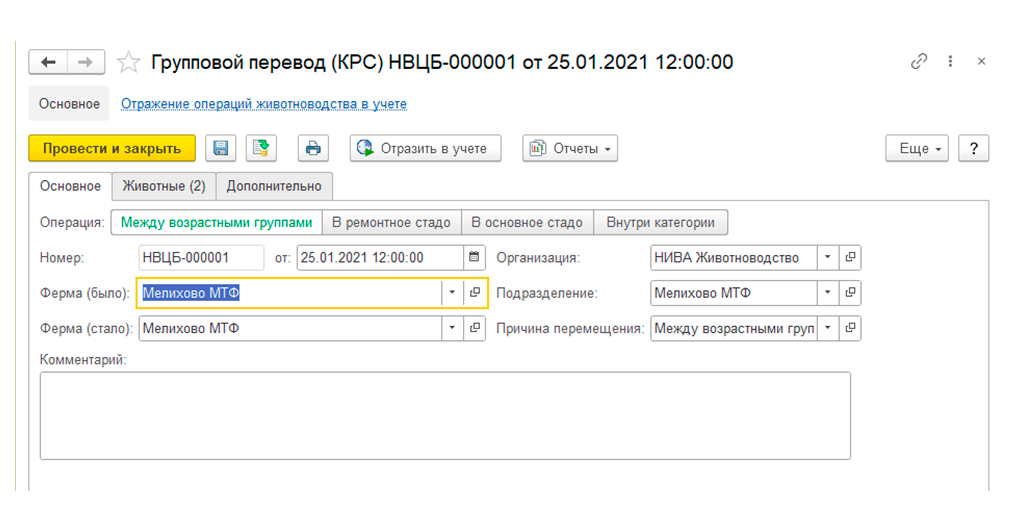
Task: Open the Подразделение item form icon
Action: (x=850, y=292)
